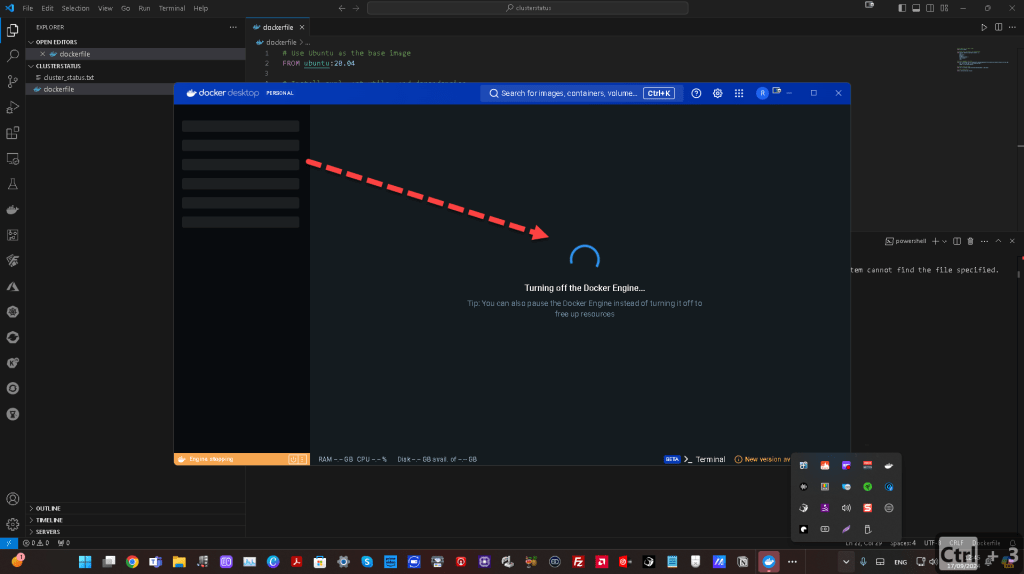Go back with VS Code navigation arrow
The image size is (1024, 574).
[342, 8]
